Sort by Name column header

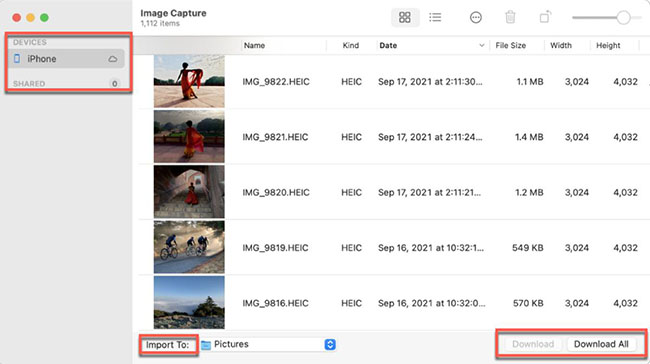tap(254, 46)
